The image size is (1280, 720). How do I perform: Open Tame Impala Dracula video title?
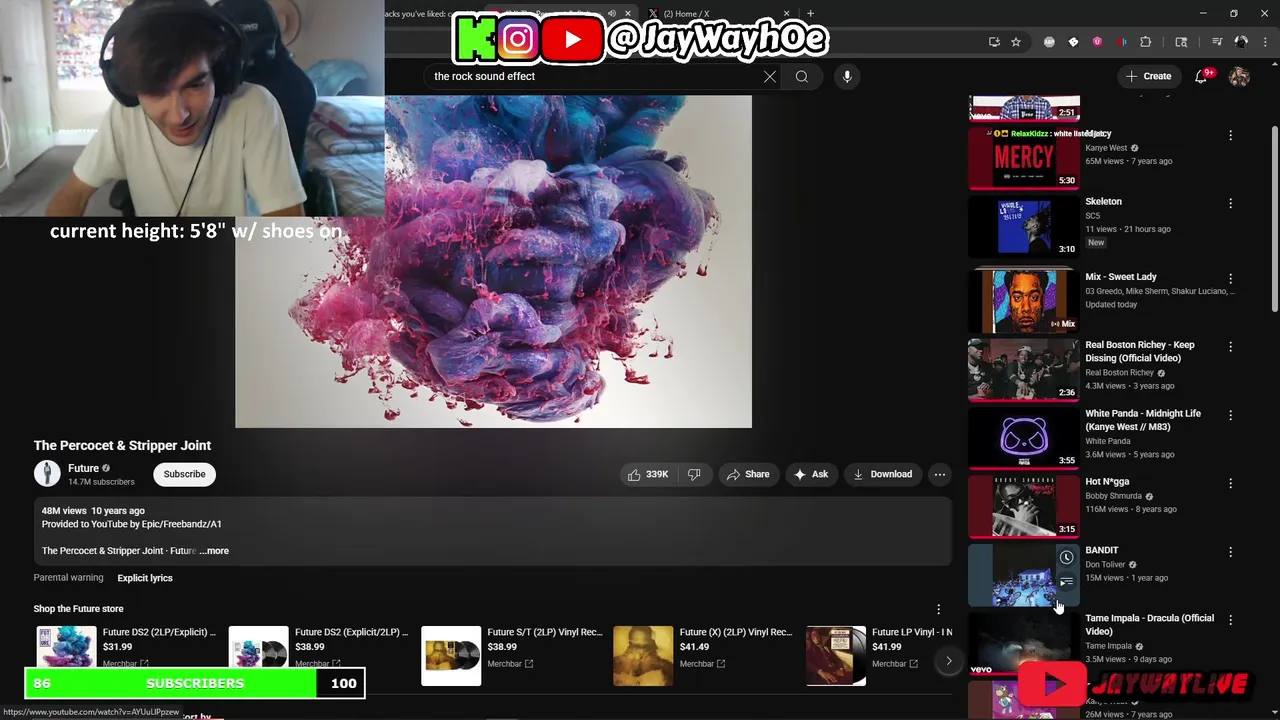coord(1150,624)
